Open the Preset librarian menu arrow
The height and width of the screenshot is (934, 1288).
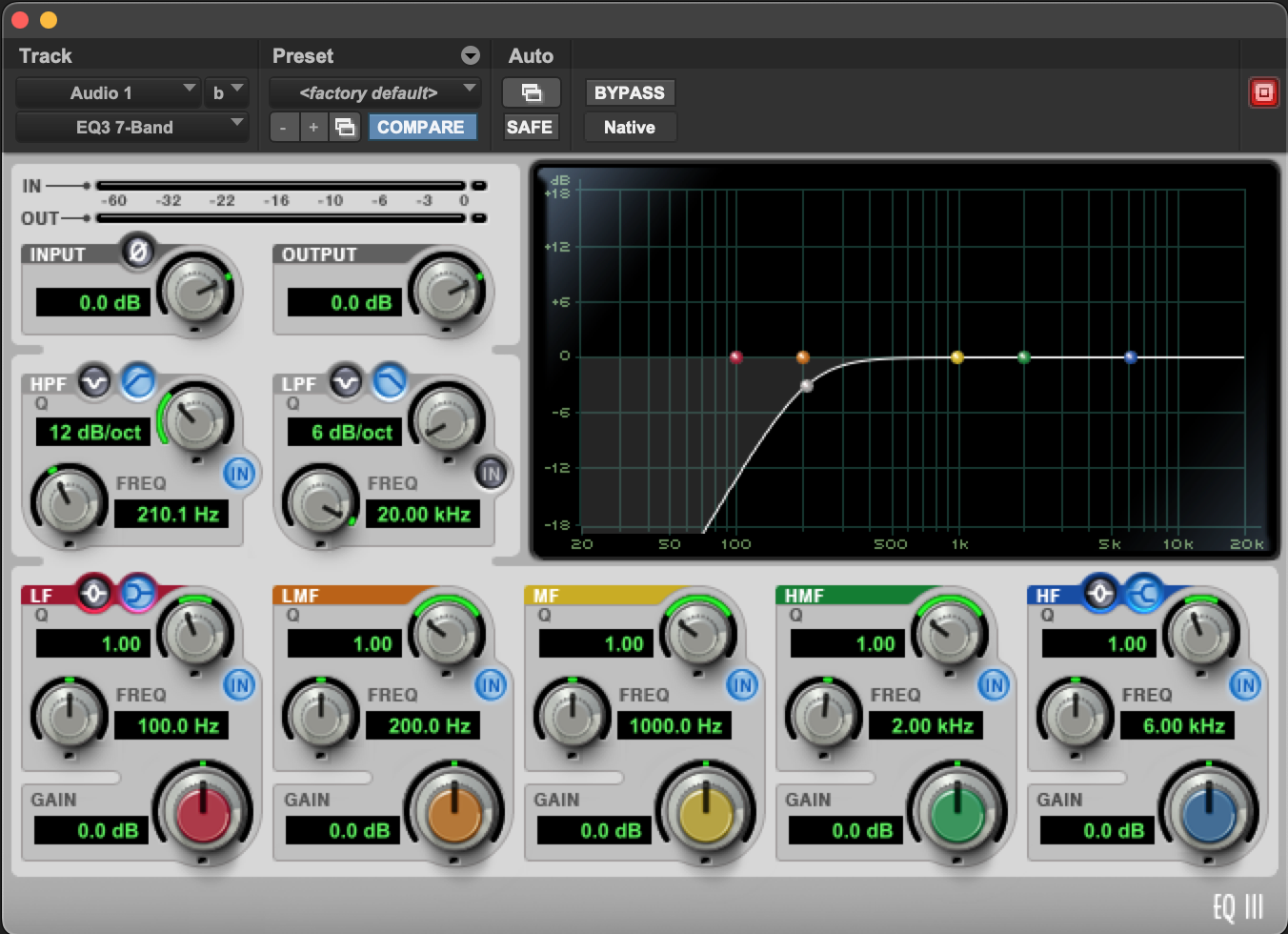click(x=469, y=55)
